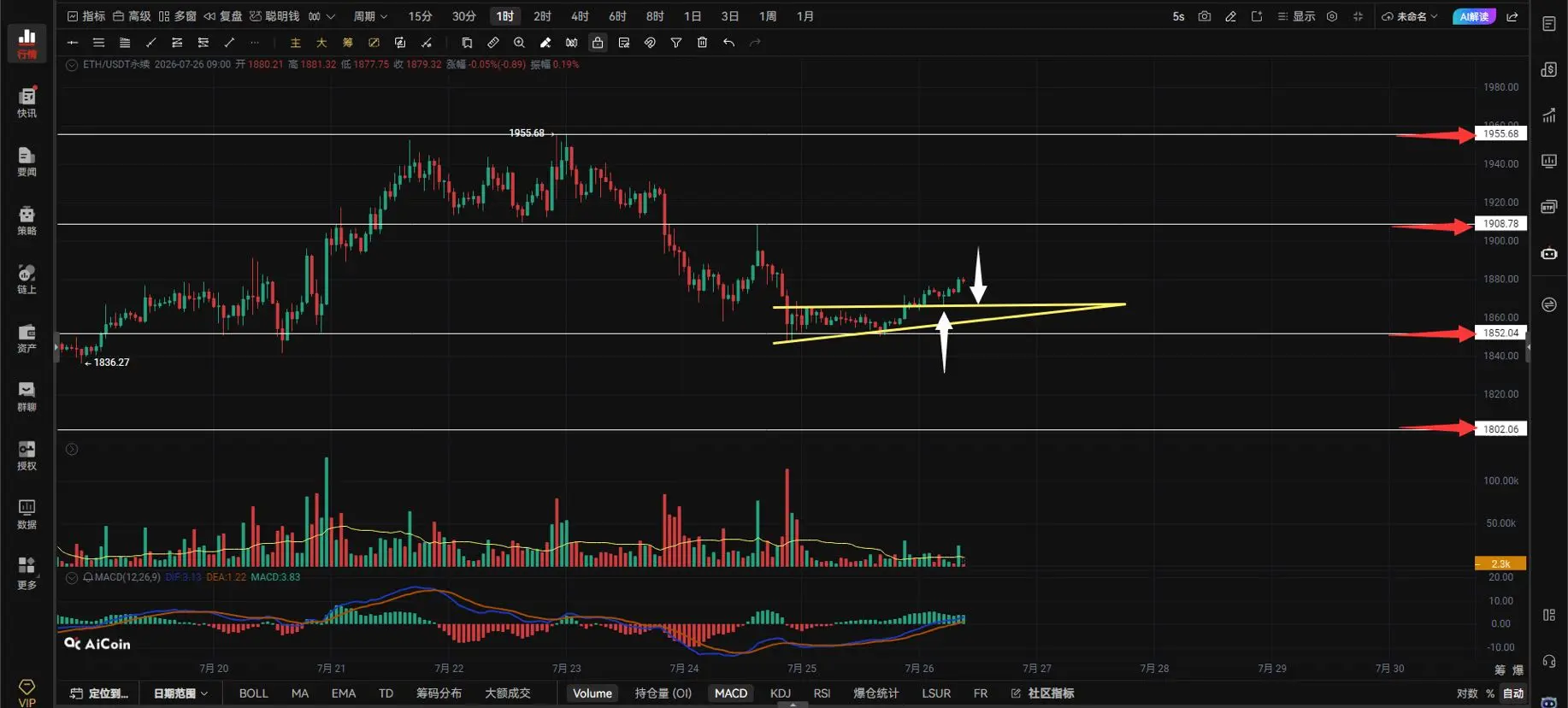
Task: Open the 更多 more sidebar icon
Action: [x=27, y=574]
